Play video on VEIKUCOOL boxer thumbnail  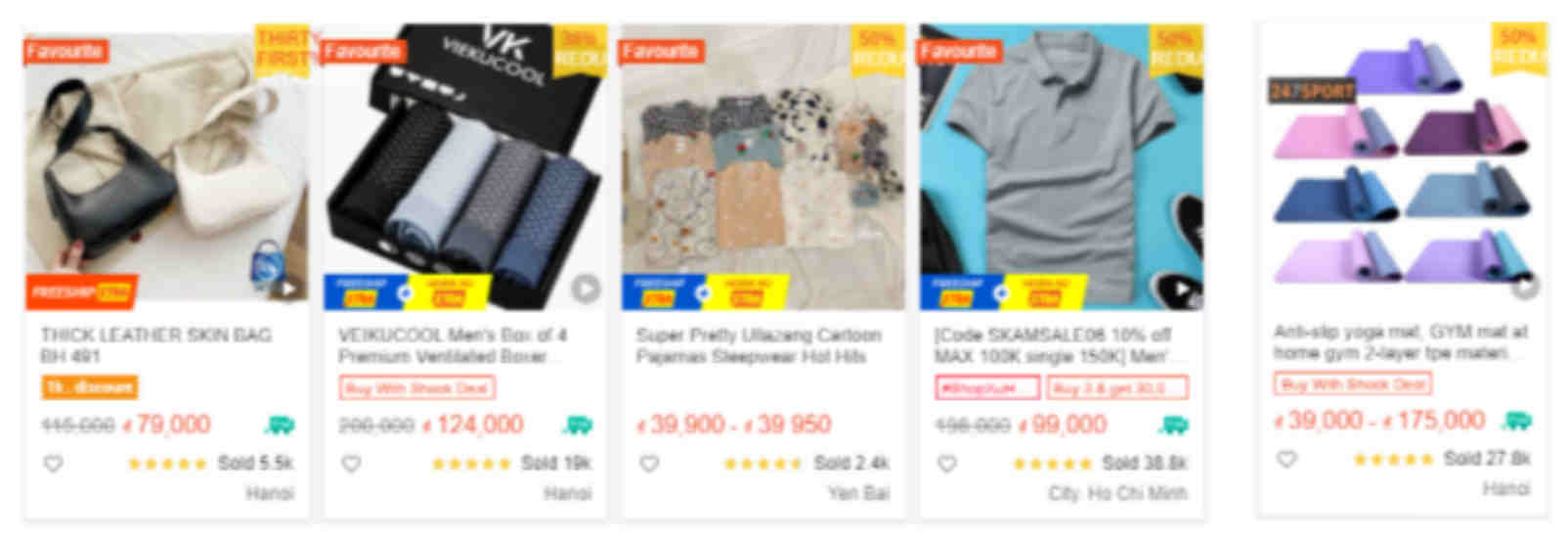(x=586, y=289)
